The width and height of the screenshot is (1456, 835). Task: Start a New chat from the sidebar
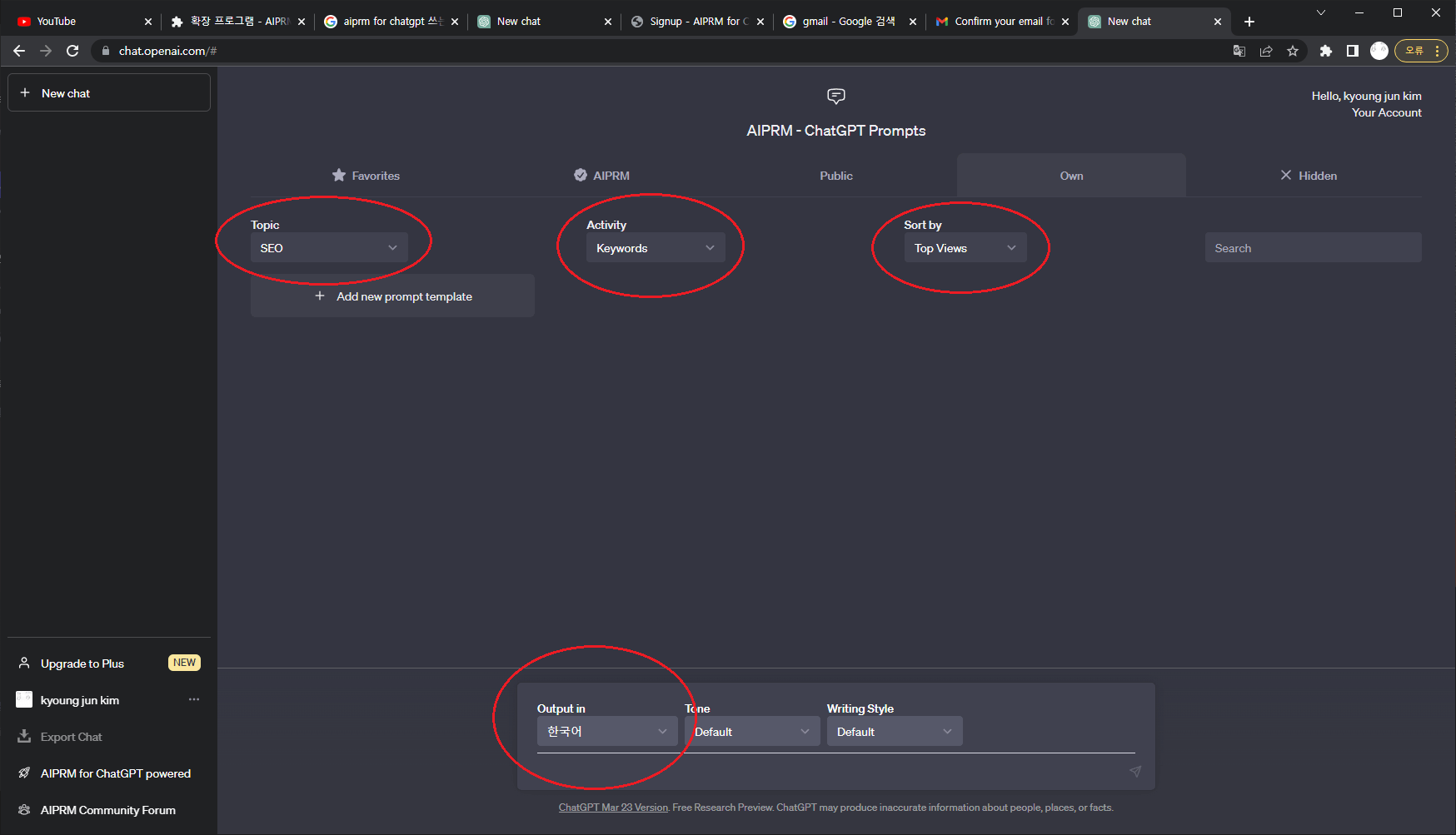(109, 92)
